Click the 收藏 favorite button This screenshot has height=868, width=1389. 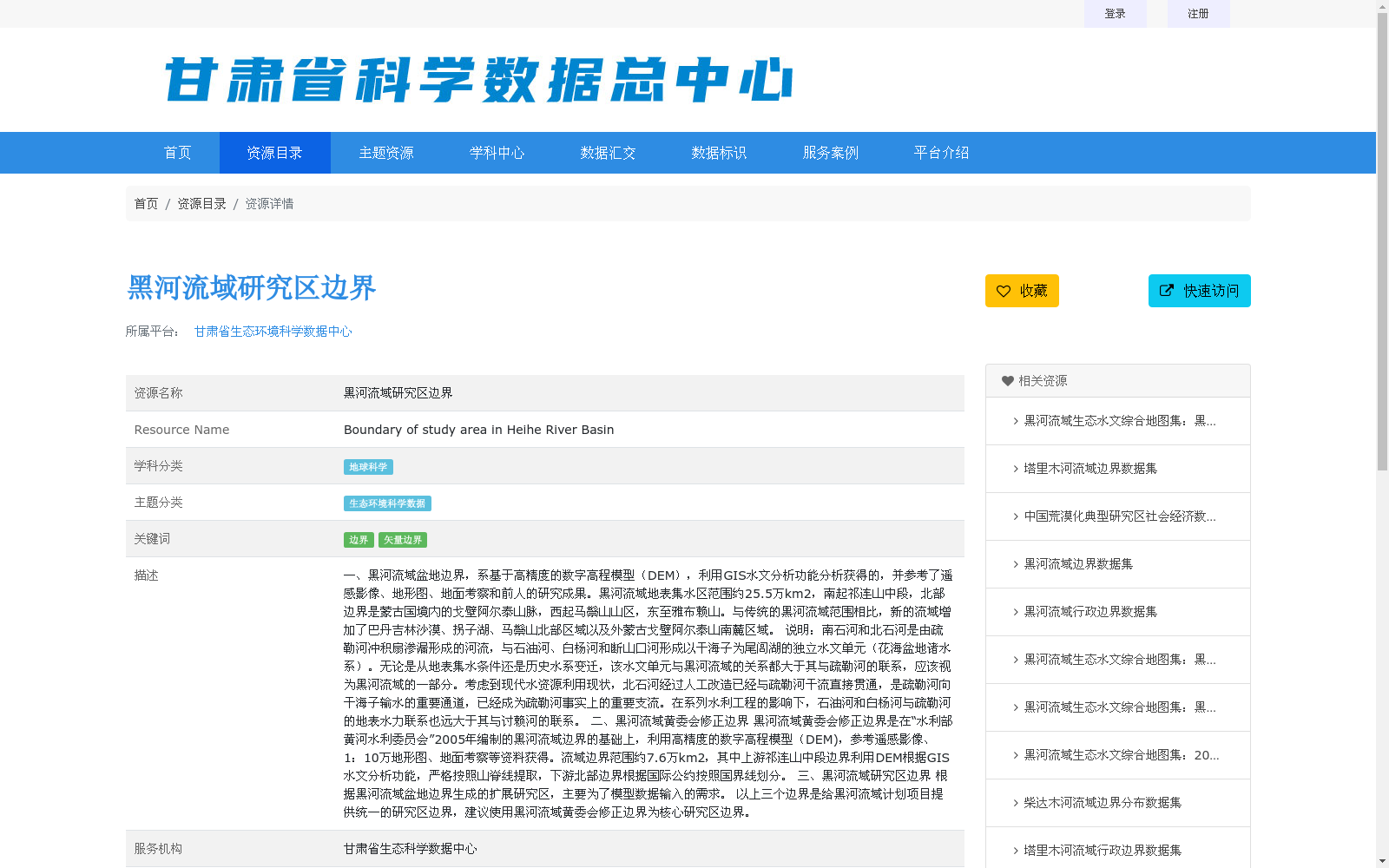point(1022,291)
